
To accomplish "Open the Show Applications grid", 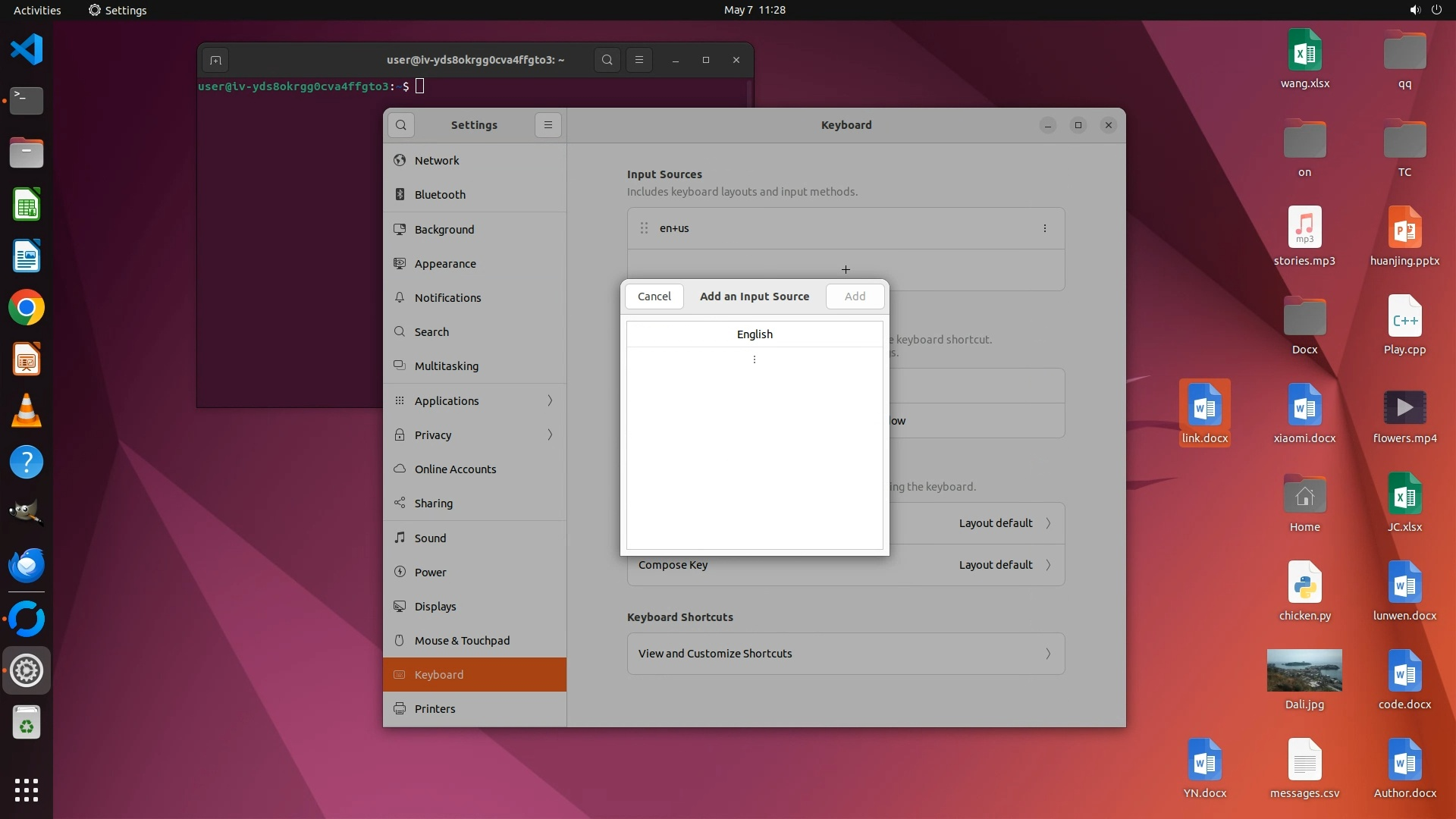I will [x=27, y=789].
